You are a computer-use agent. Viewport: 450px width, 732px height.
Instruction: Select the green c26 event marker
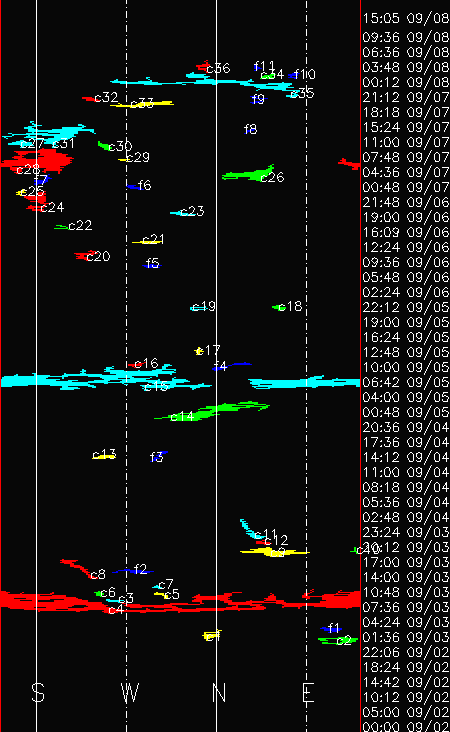[x=248, y=174]
